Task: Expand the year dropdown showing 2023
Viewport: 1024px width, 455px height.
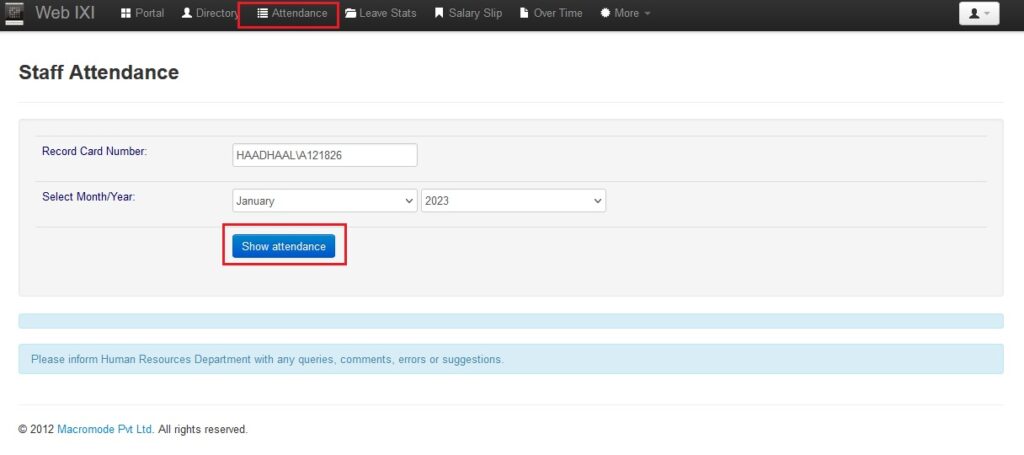Action: (x=513, y=201)
